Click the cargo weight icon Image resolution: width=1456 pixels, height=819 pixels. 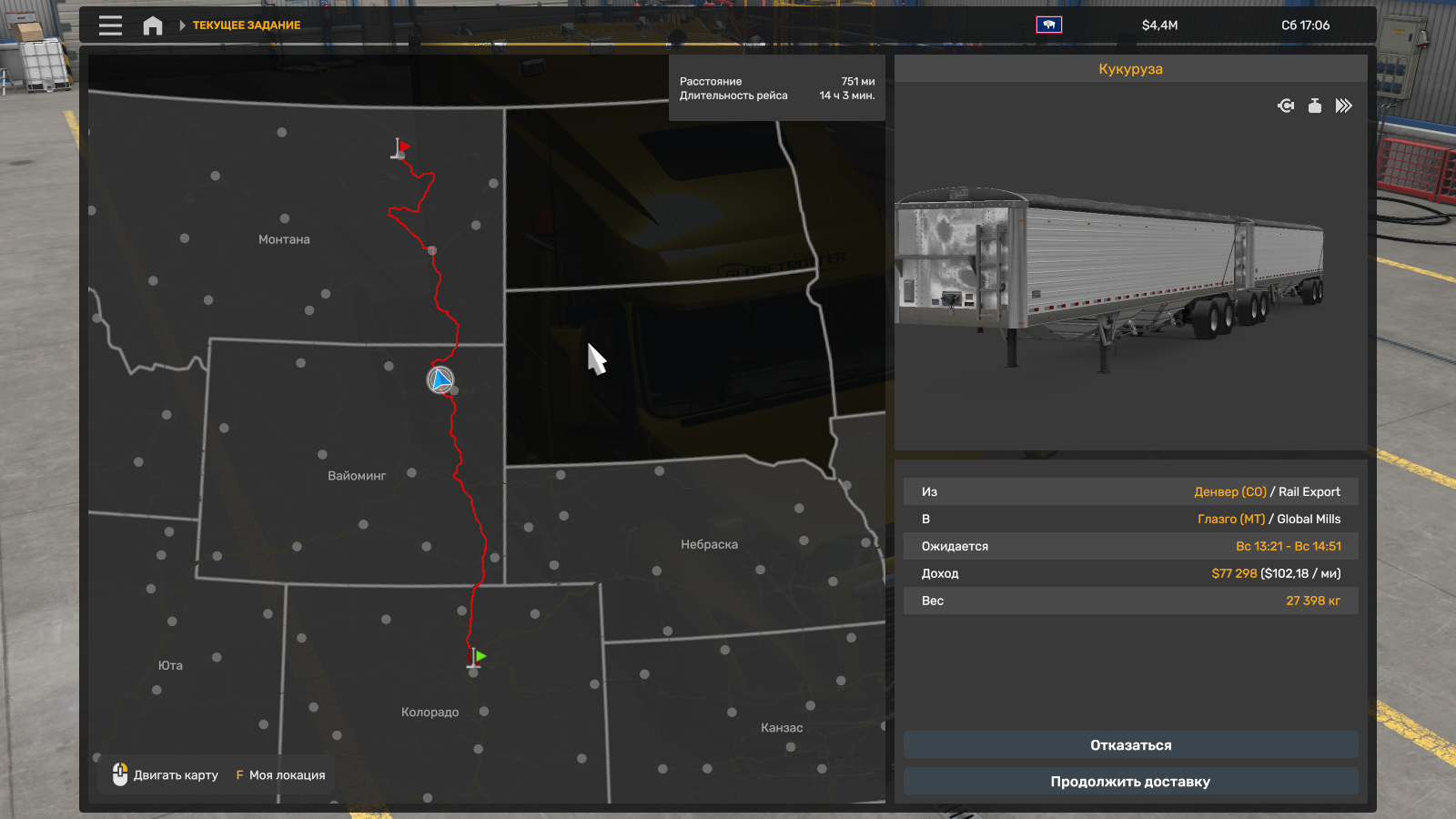pyautogui.click(x=1315, y=106)
